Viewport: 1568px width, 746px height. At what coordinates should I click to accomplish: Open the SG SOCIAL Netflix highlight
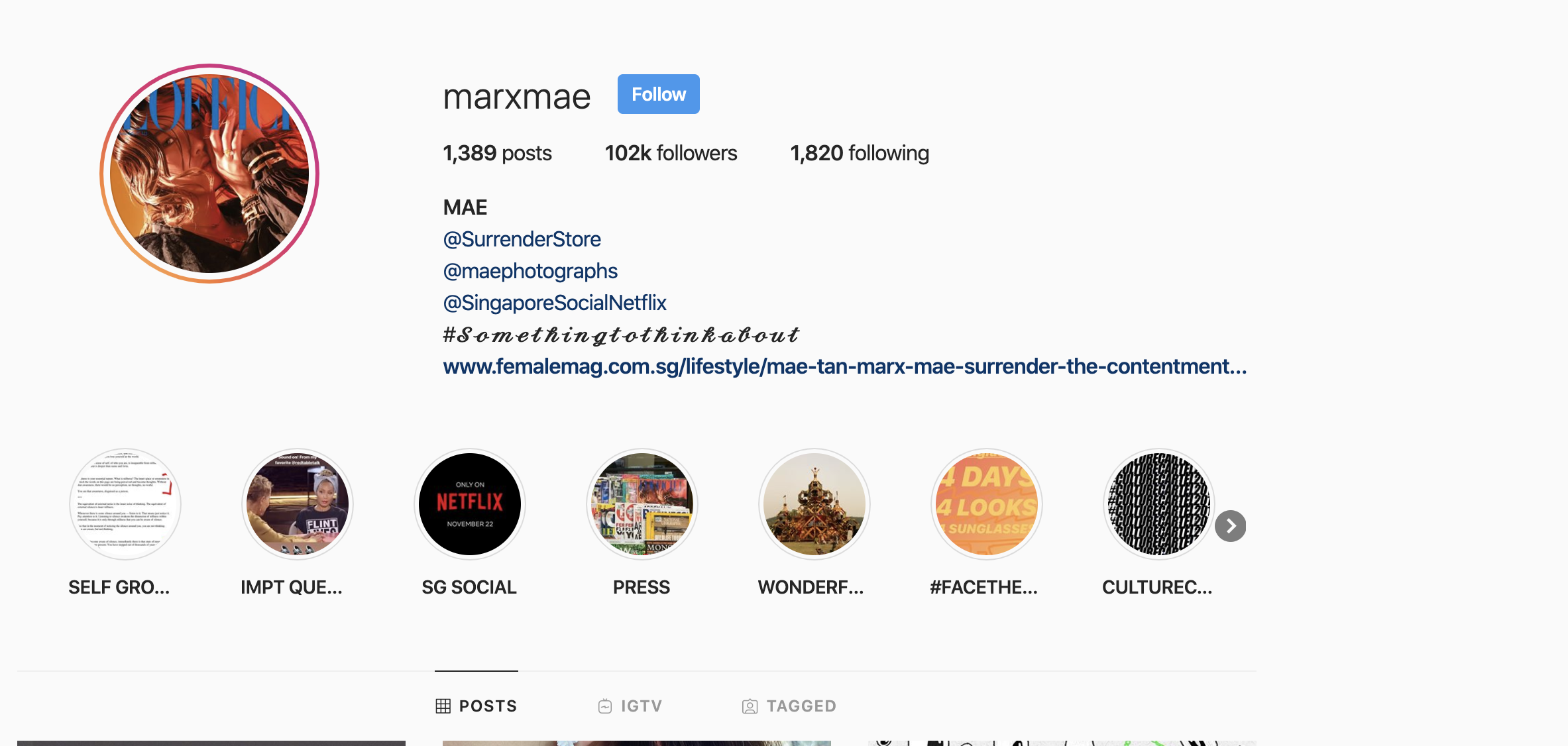470,504
